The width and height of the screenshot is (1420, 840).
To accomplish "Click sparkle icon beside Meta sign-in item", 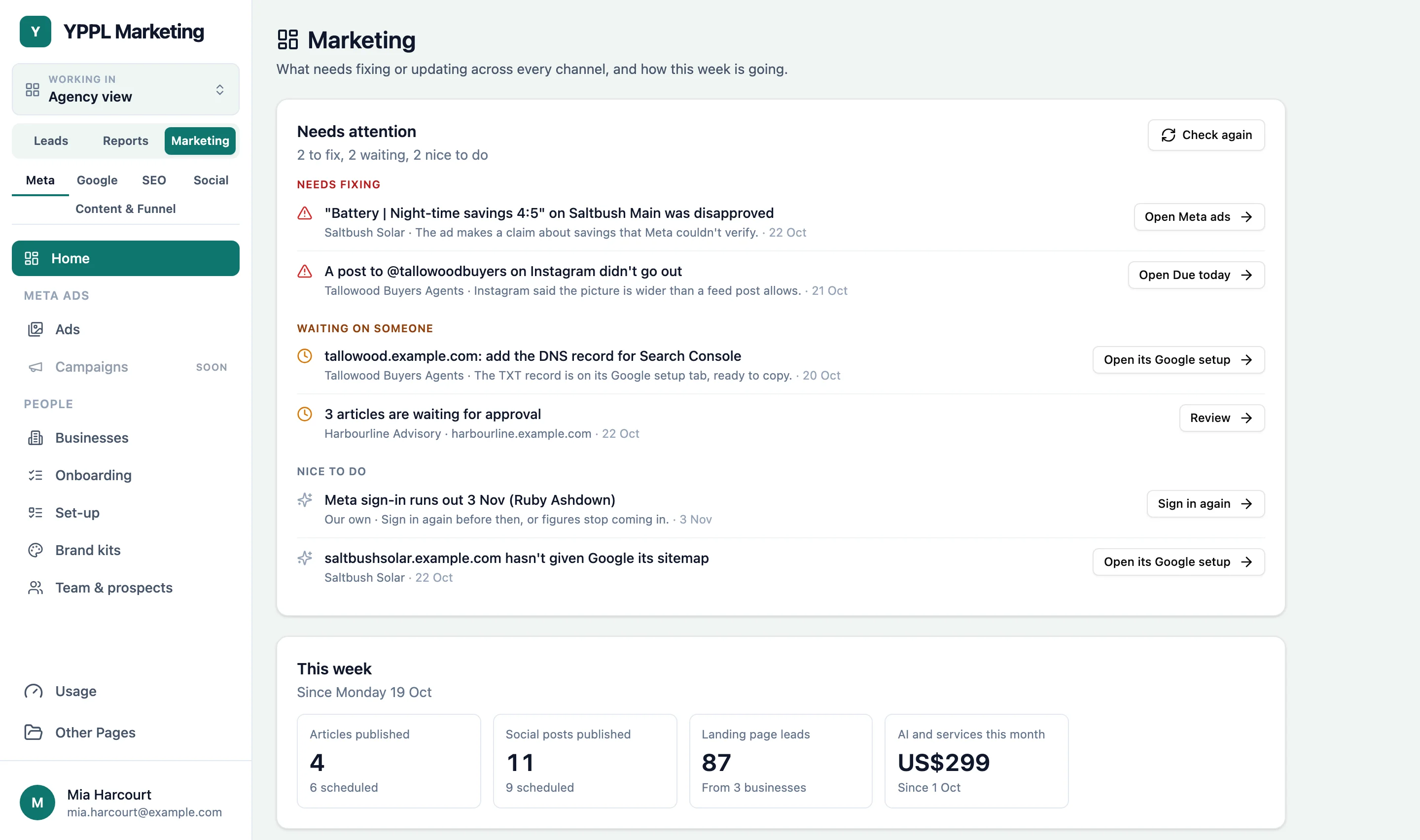I will point(305,500).
